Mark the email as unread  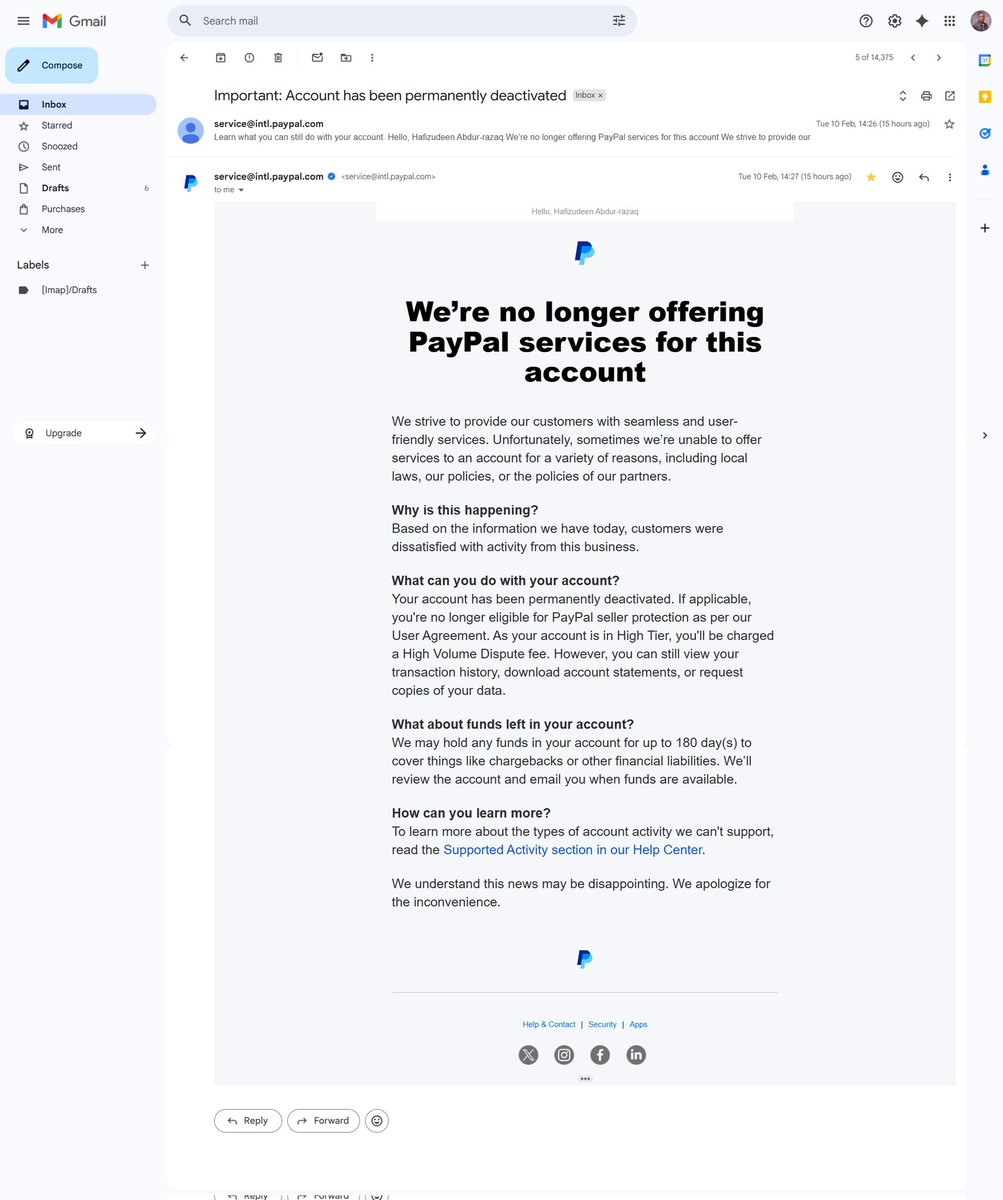tap(317, 58)
